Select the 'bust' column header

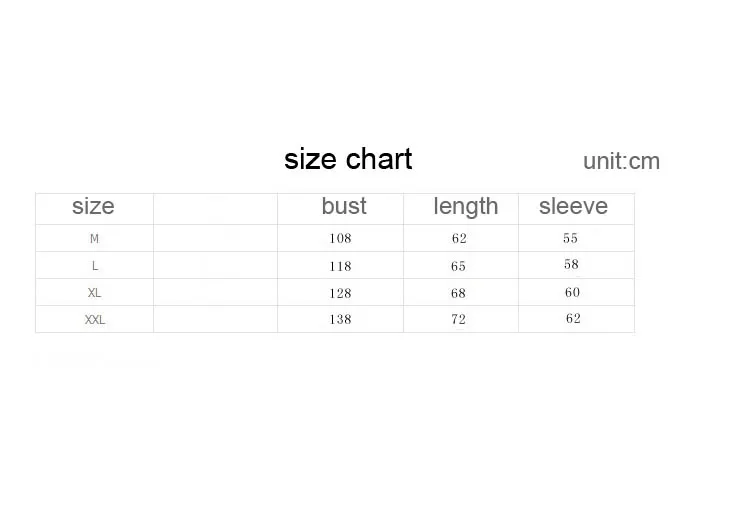click(x=344, y=206)
